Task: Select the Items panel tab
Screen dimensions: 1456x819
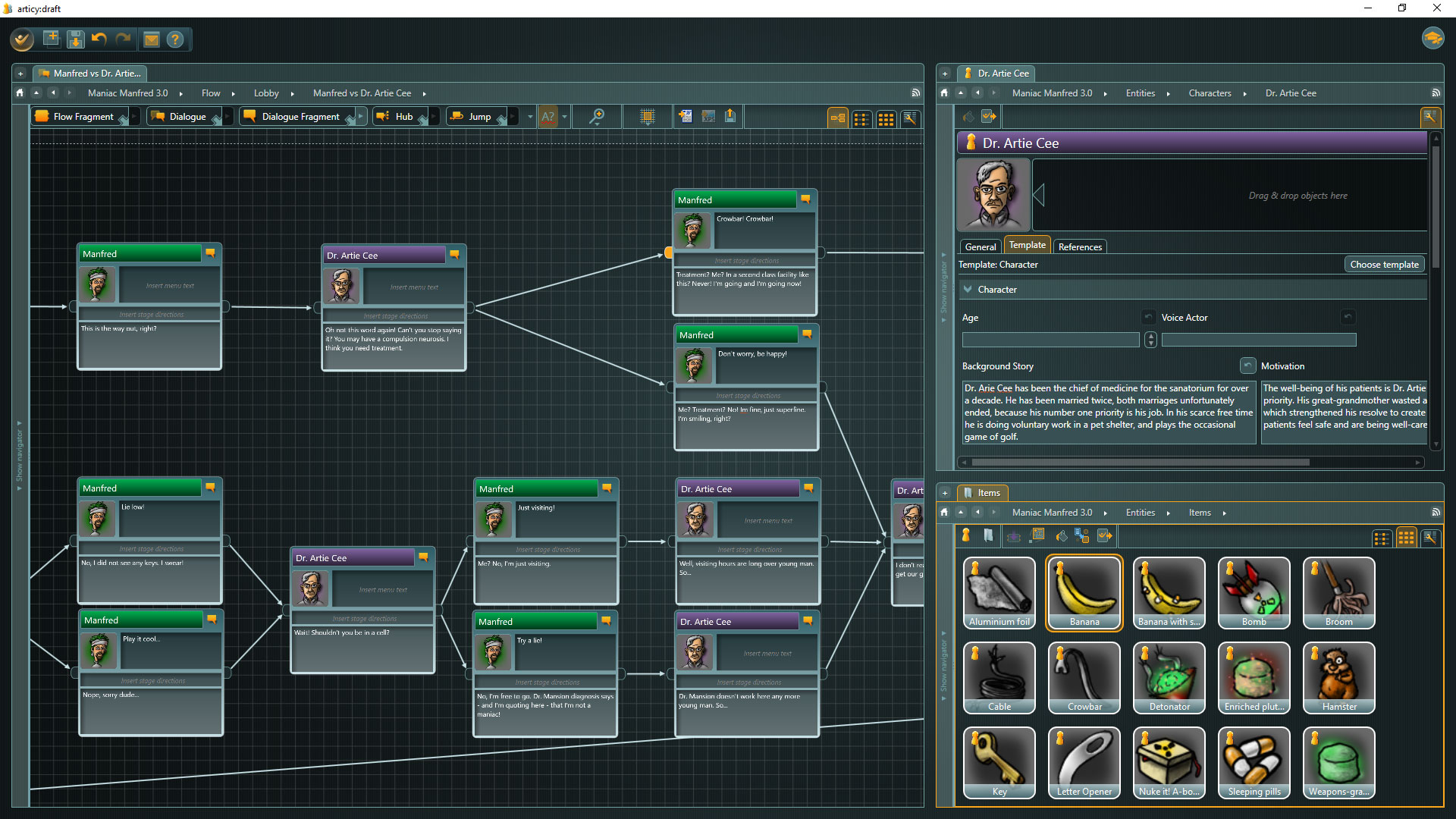Action: (981, 493)
